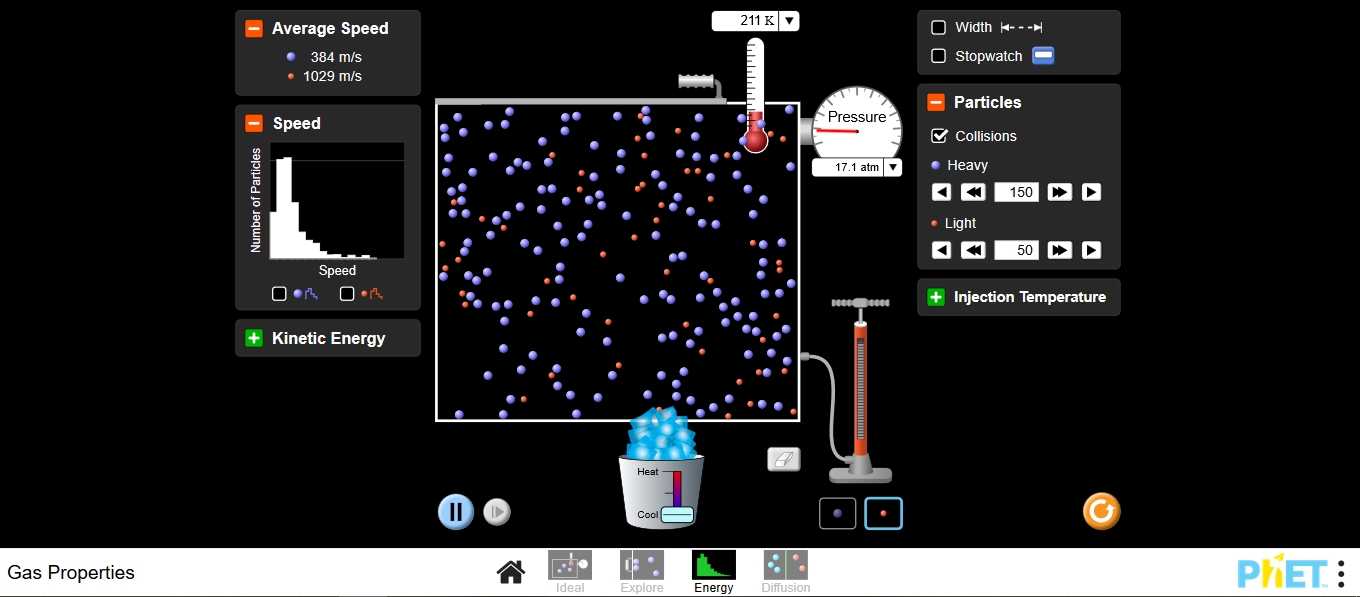
Task: Increase light particles by one
Action: tap(1091, 250)
